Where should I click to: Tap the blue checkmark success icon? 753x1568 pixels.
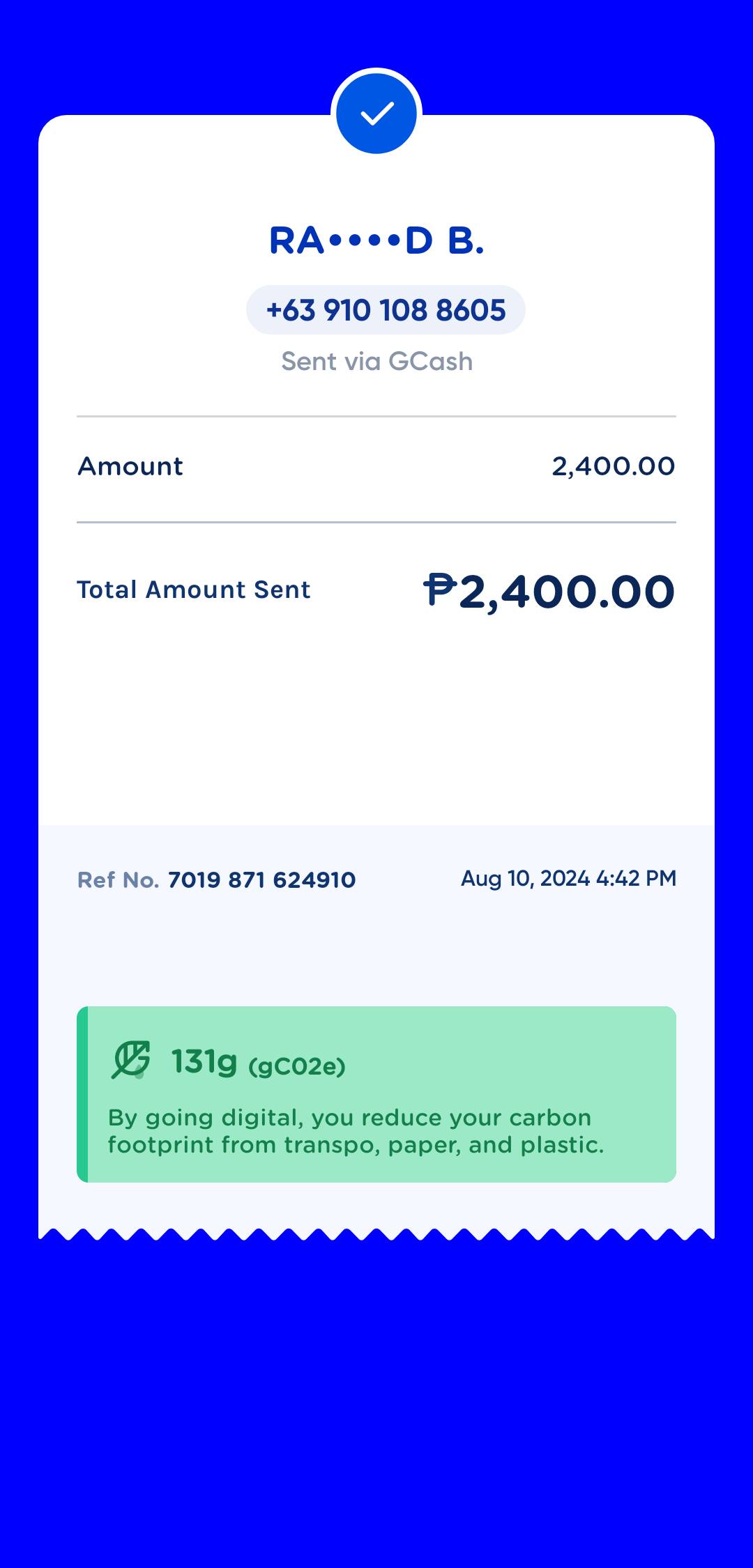[376, 114]
